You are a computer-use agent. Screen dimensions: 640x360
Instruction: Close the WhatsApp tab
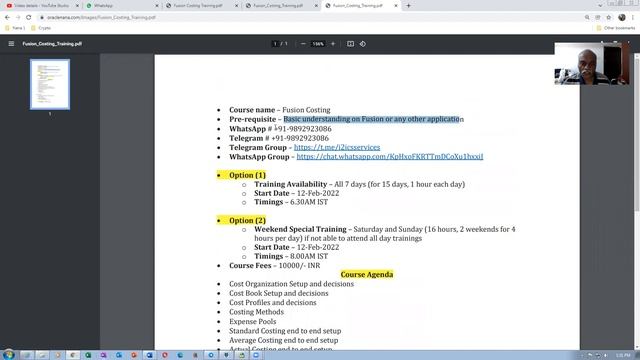pyautogui.click(x=157, y=6)
